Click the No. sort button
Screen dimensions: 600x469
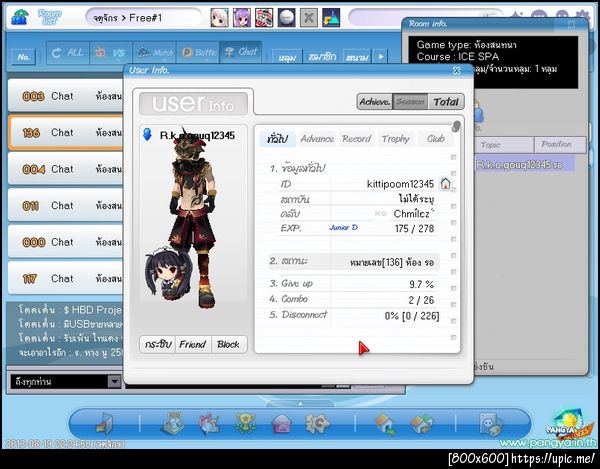click(x=24, y=57)
